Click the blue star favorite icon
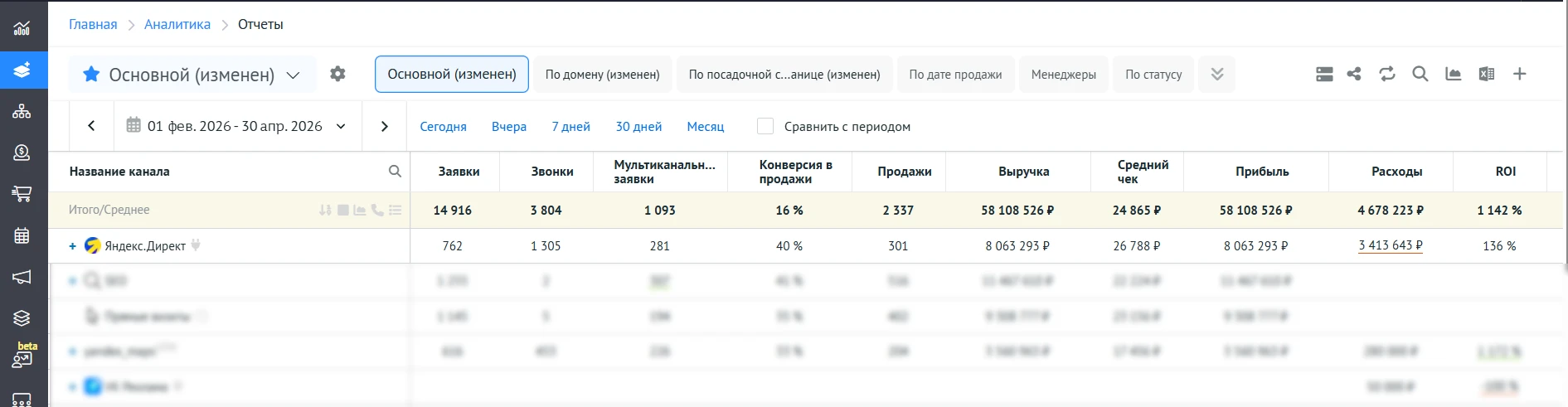 (x=91, y=74)
